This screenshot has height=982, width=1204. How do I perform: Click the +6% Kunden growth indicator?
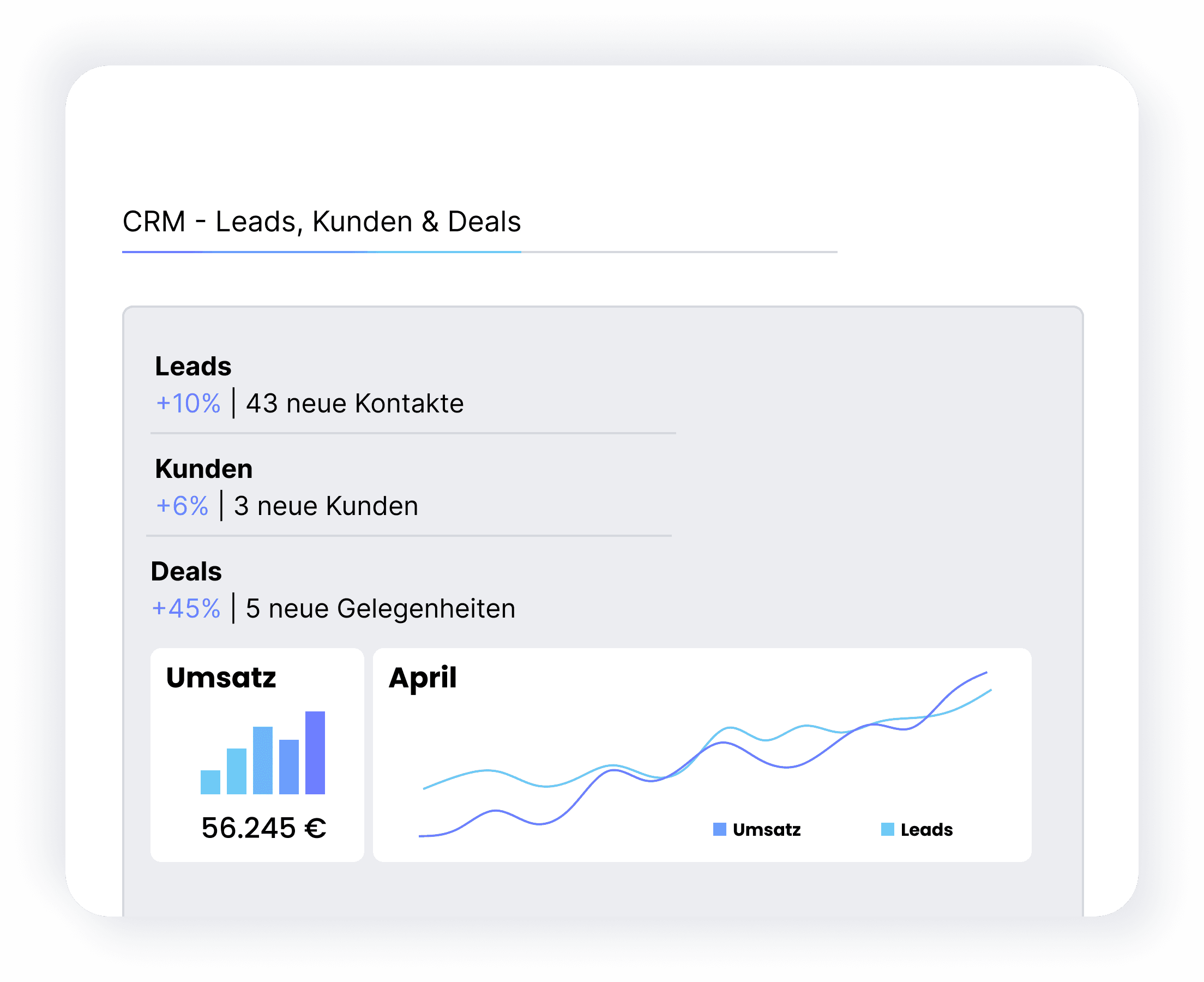click(x=182, y=506)
